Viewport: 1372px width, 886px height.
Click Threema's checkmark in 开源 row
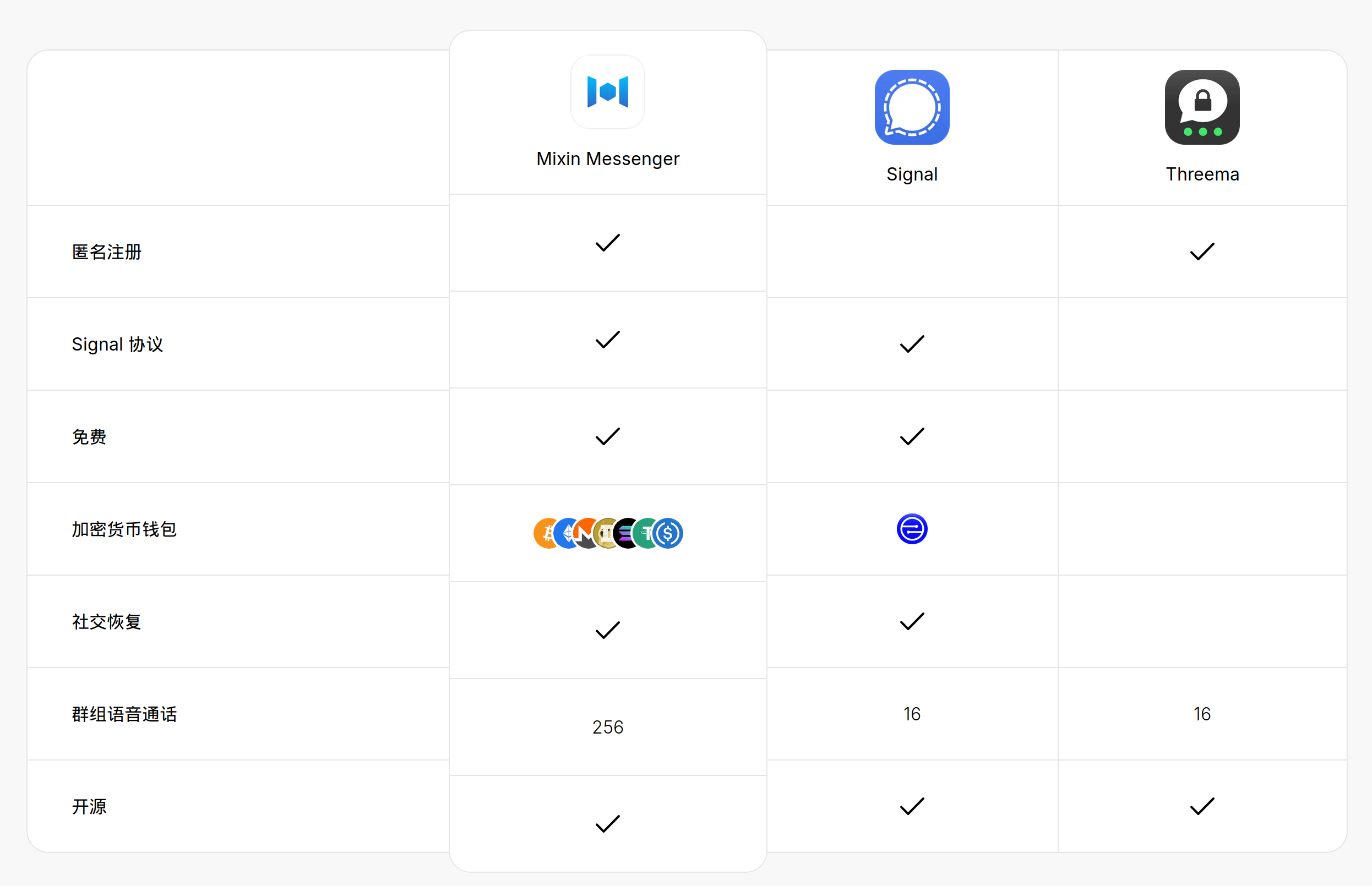pyautogui.click(x=1202, y=806)
